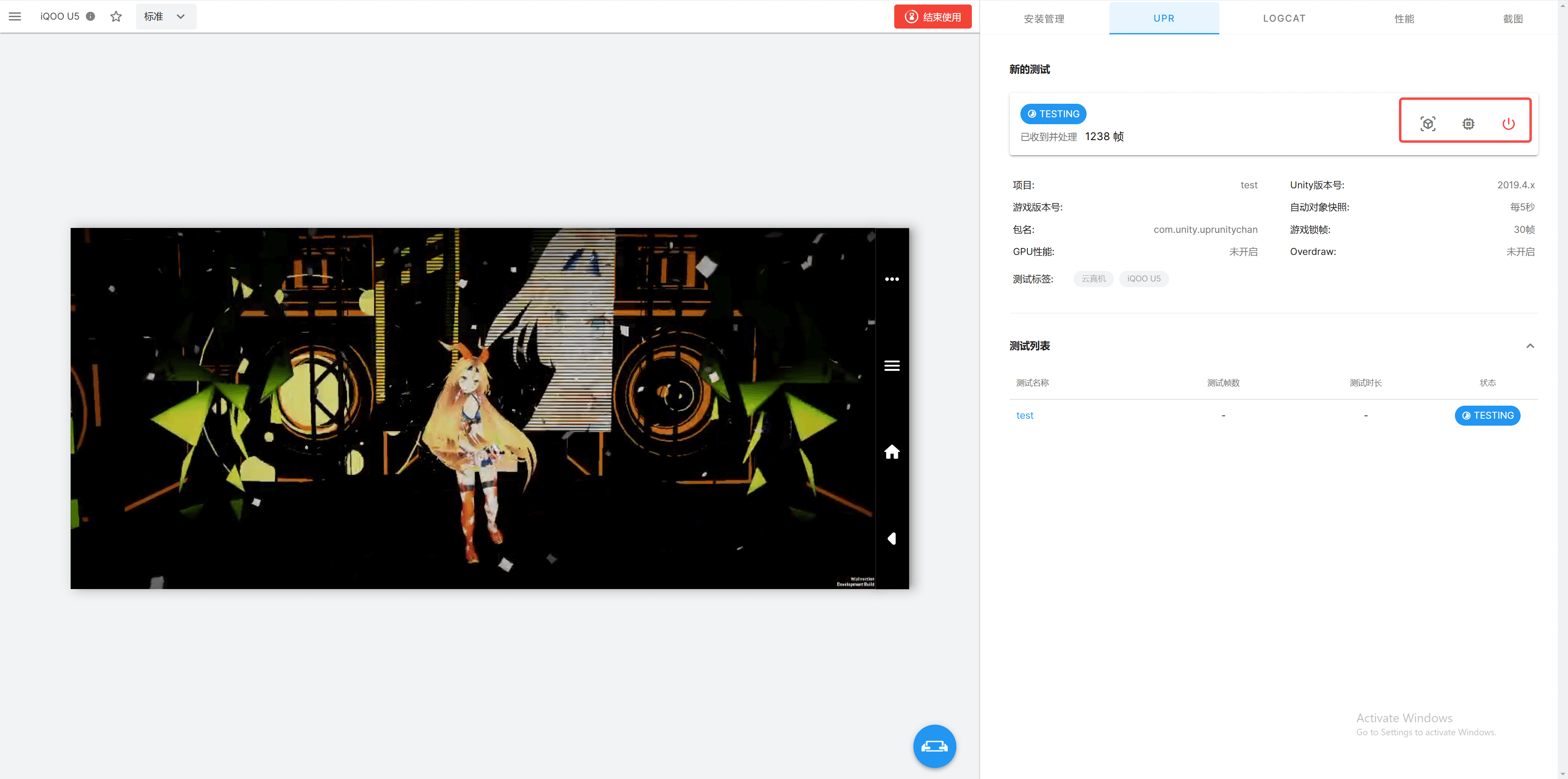Switch to the LOGCAT tab

1284,18
